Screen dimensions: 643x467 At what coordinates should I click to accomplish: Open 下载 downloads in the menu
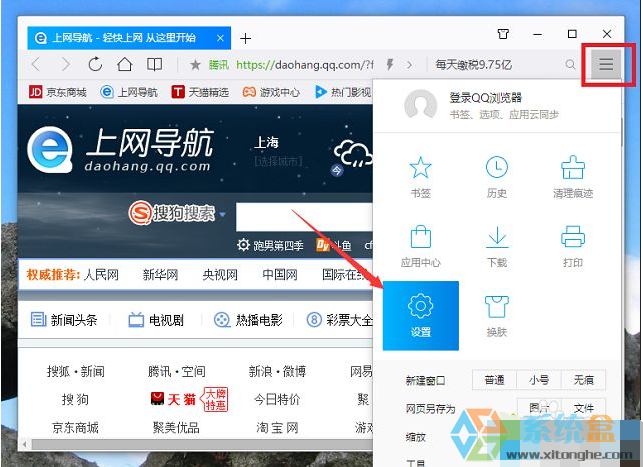tap(497, 246)
